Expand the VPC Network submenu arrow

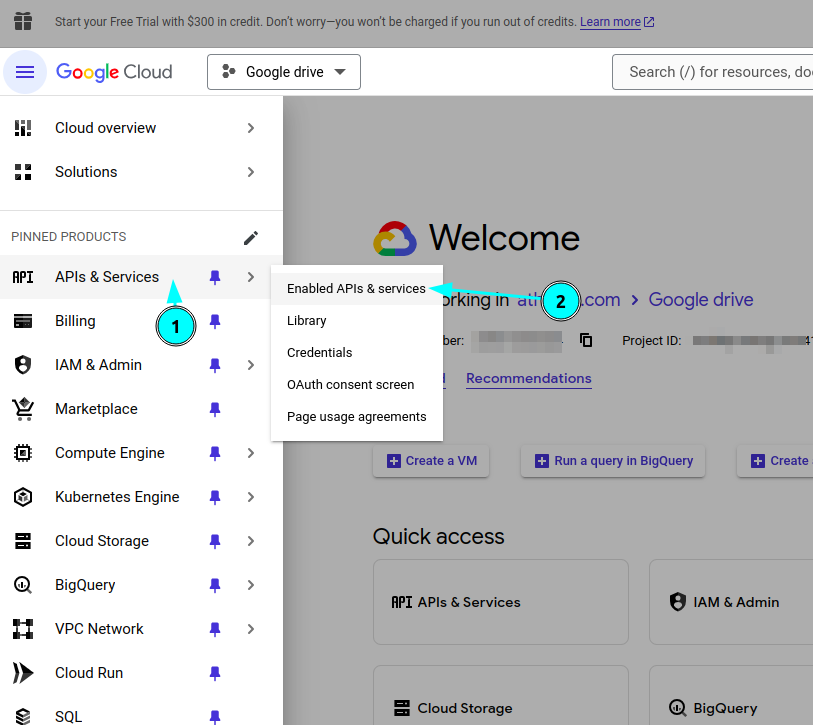point(251,629)
